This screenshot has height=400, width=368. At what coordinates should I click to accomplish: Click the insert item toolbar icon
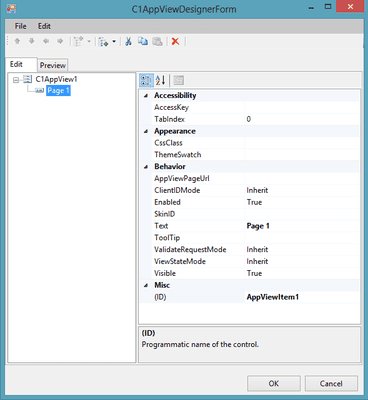click(x=78, y=41)
